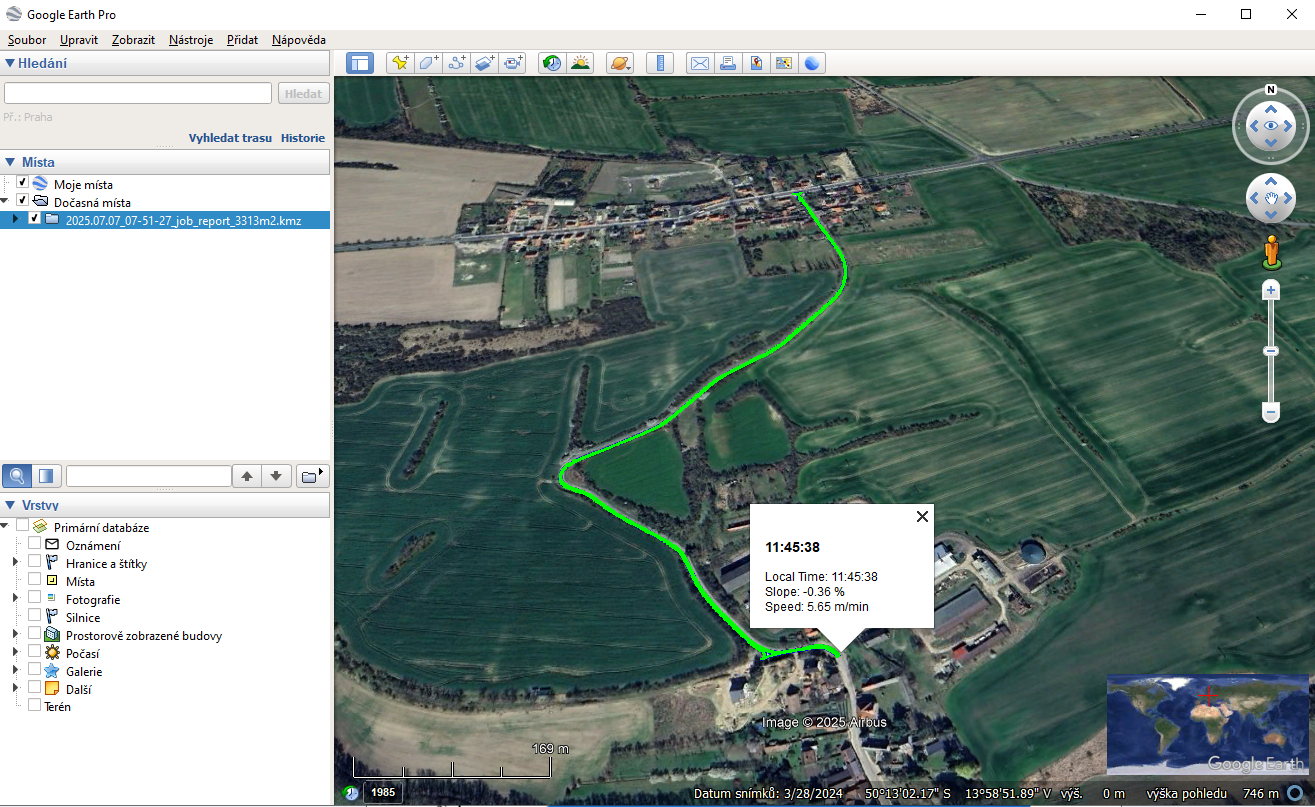
Task: Select the Add Polygon tool
Action: [429, 63]
